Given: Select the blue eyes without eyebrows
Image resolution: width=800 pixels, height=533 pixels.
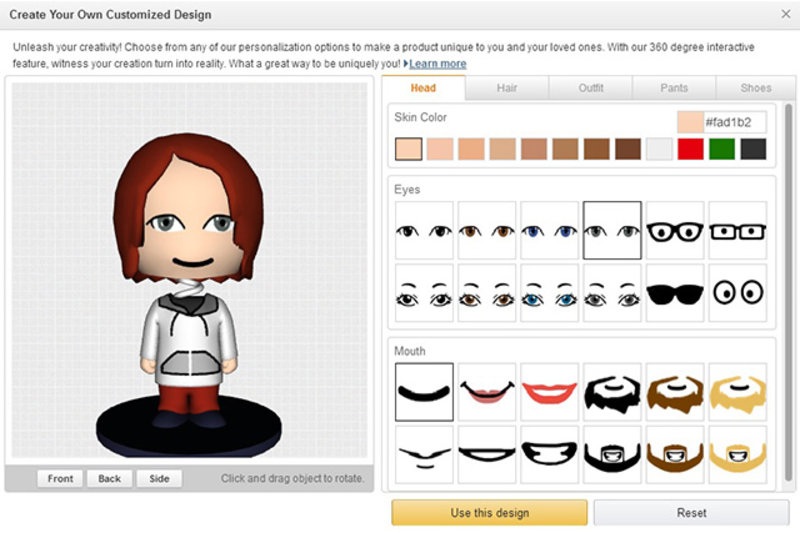Looking at the screenshot, I should point(549,231).
